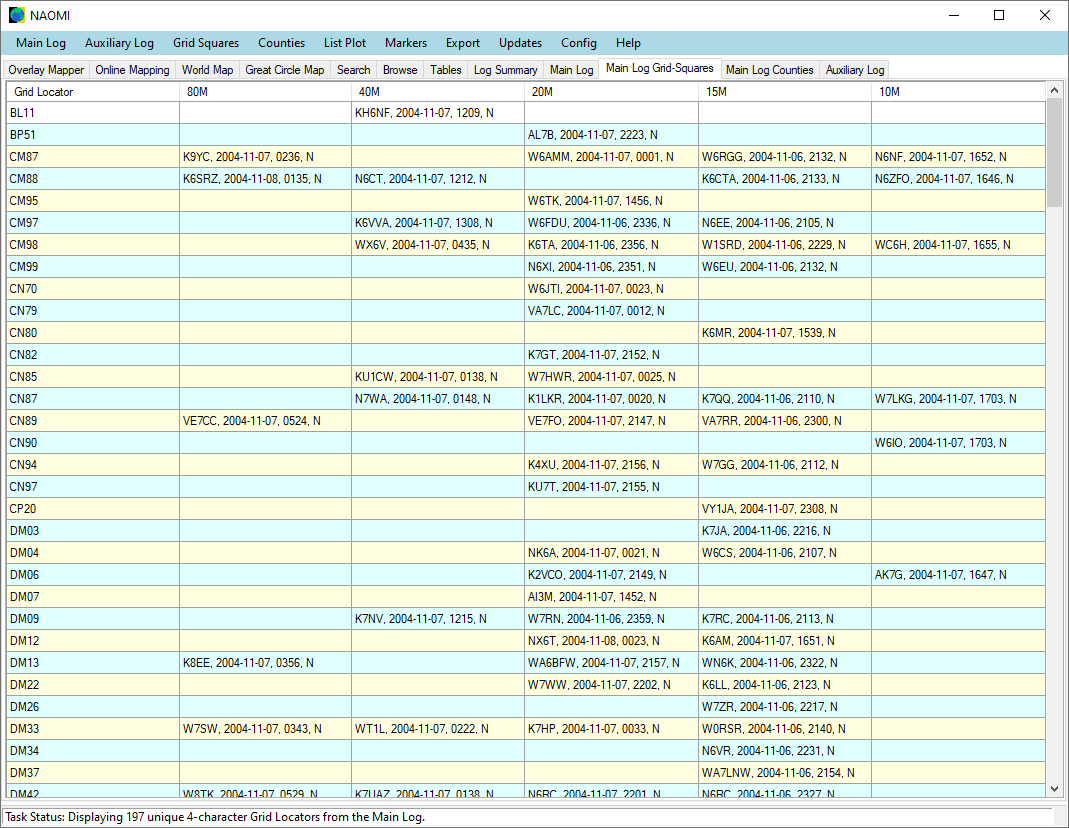
Task: Open the Counties menu
Action: click(x=282, y=43)
